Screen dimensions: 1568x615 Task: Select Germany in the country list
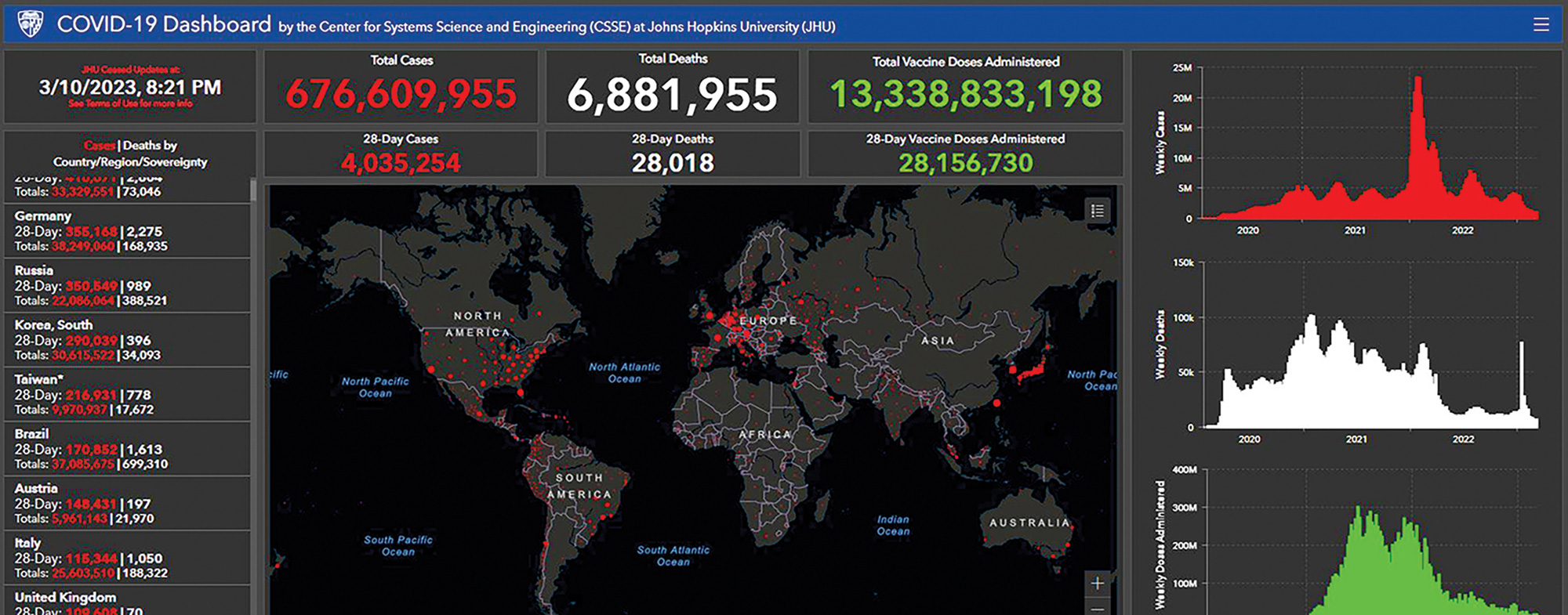pos(43,216)
